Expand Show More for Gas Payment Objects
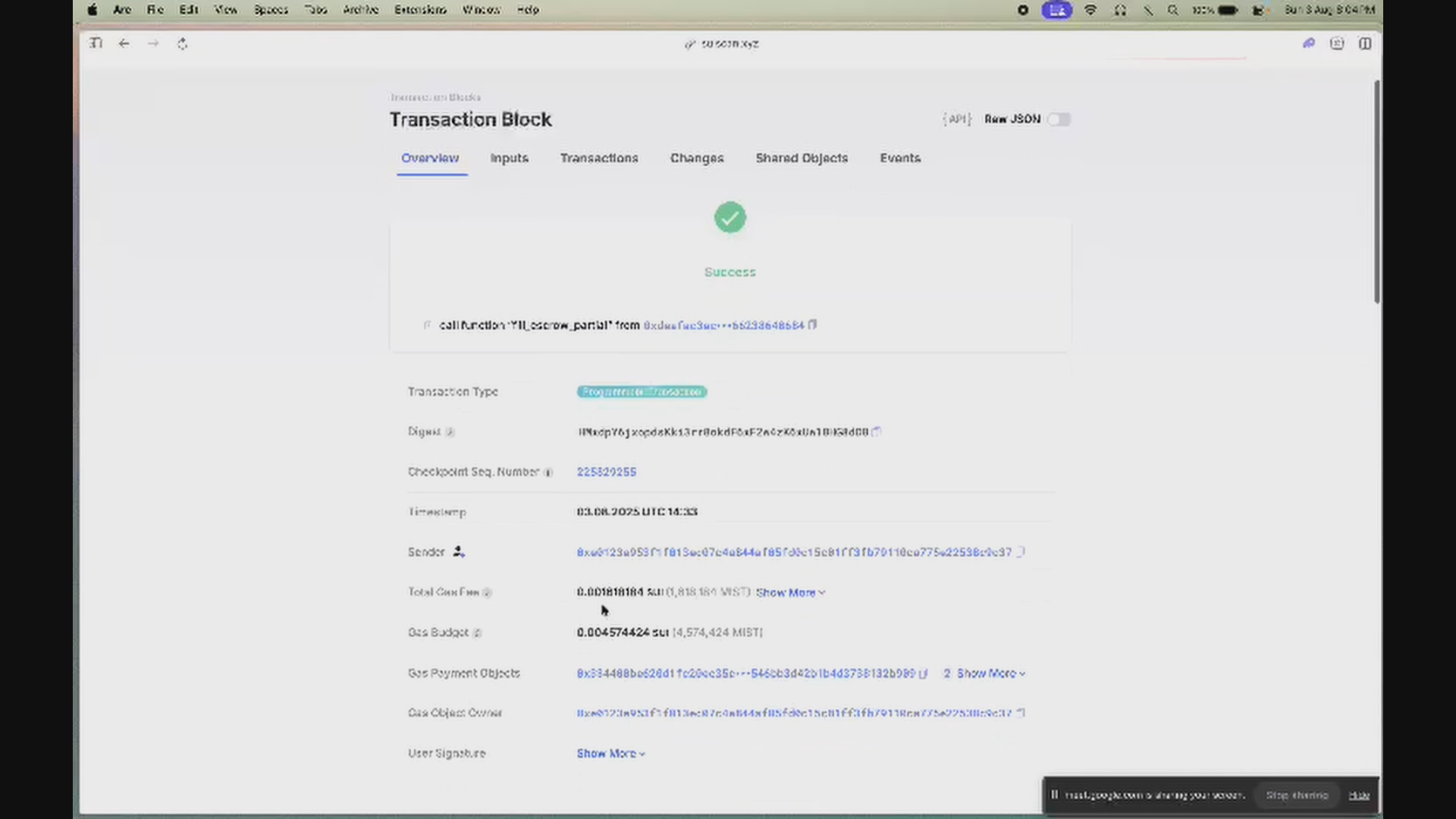This screenshot has height=819, width=1456. [988, 673]
